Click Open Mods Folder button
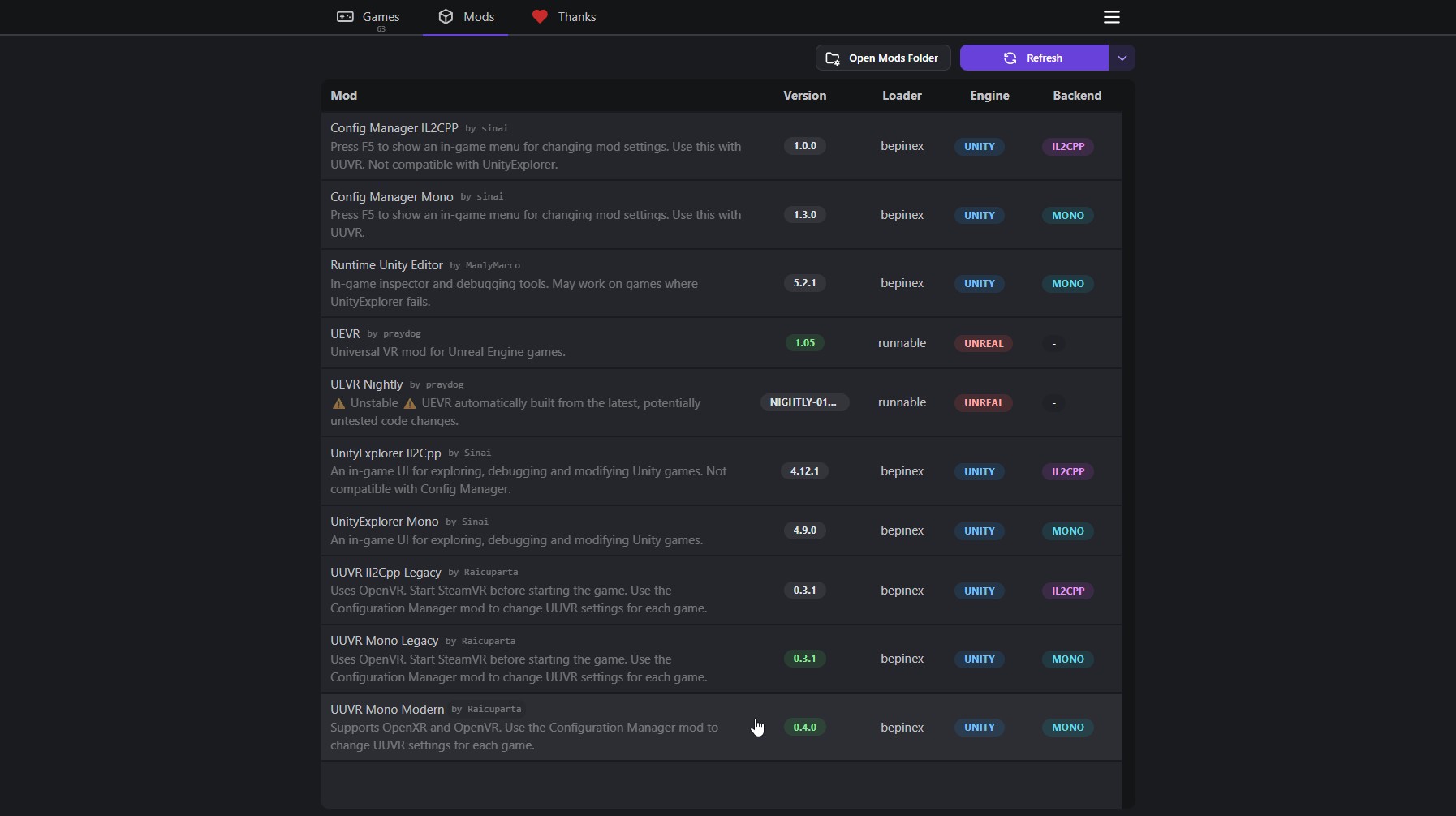Image resolution: width=1456 pixels, height=816 pixels. (883, 58)
